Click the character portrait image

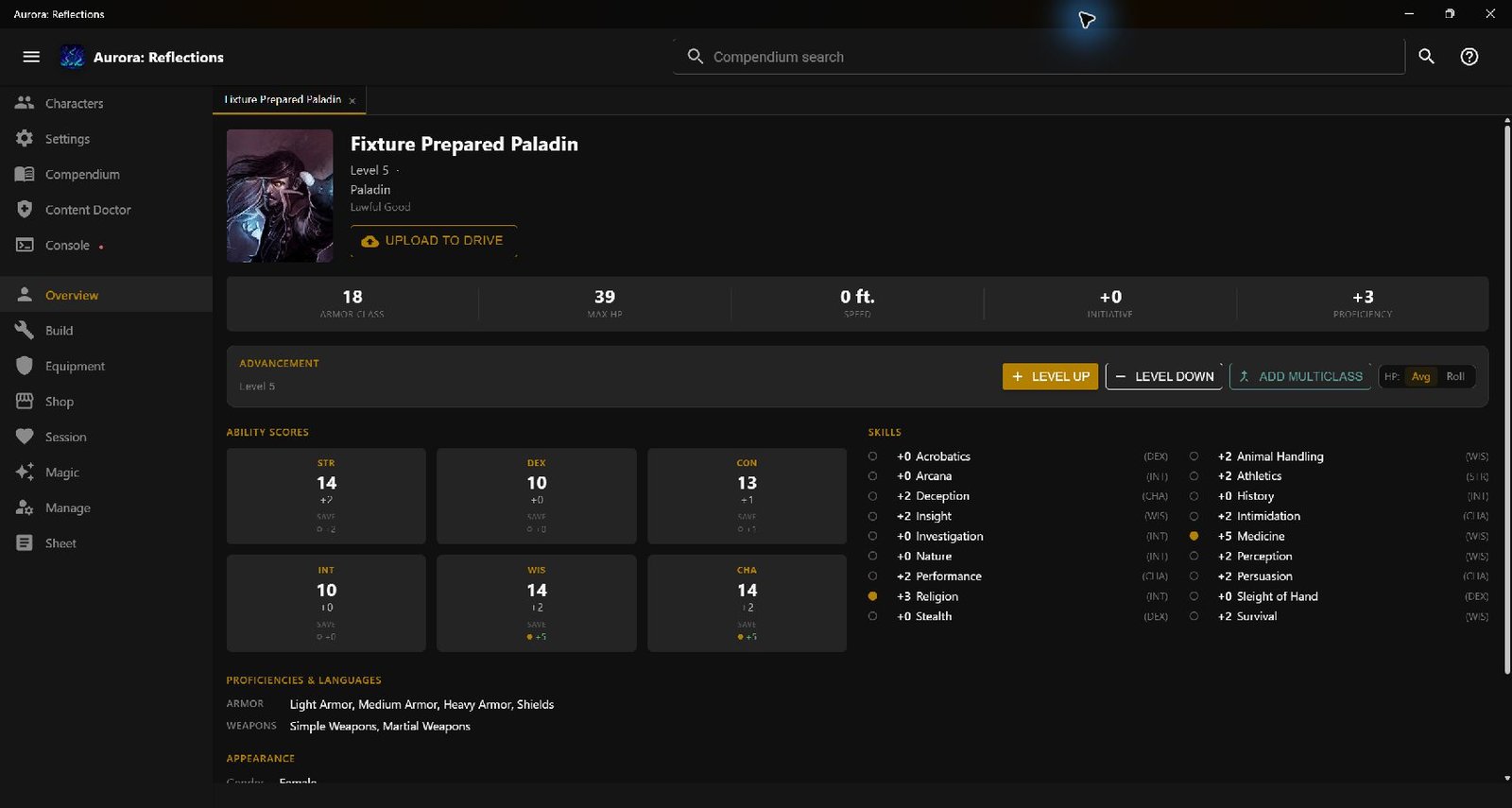(x=280, y=196)
